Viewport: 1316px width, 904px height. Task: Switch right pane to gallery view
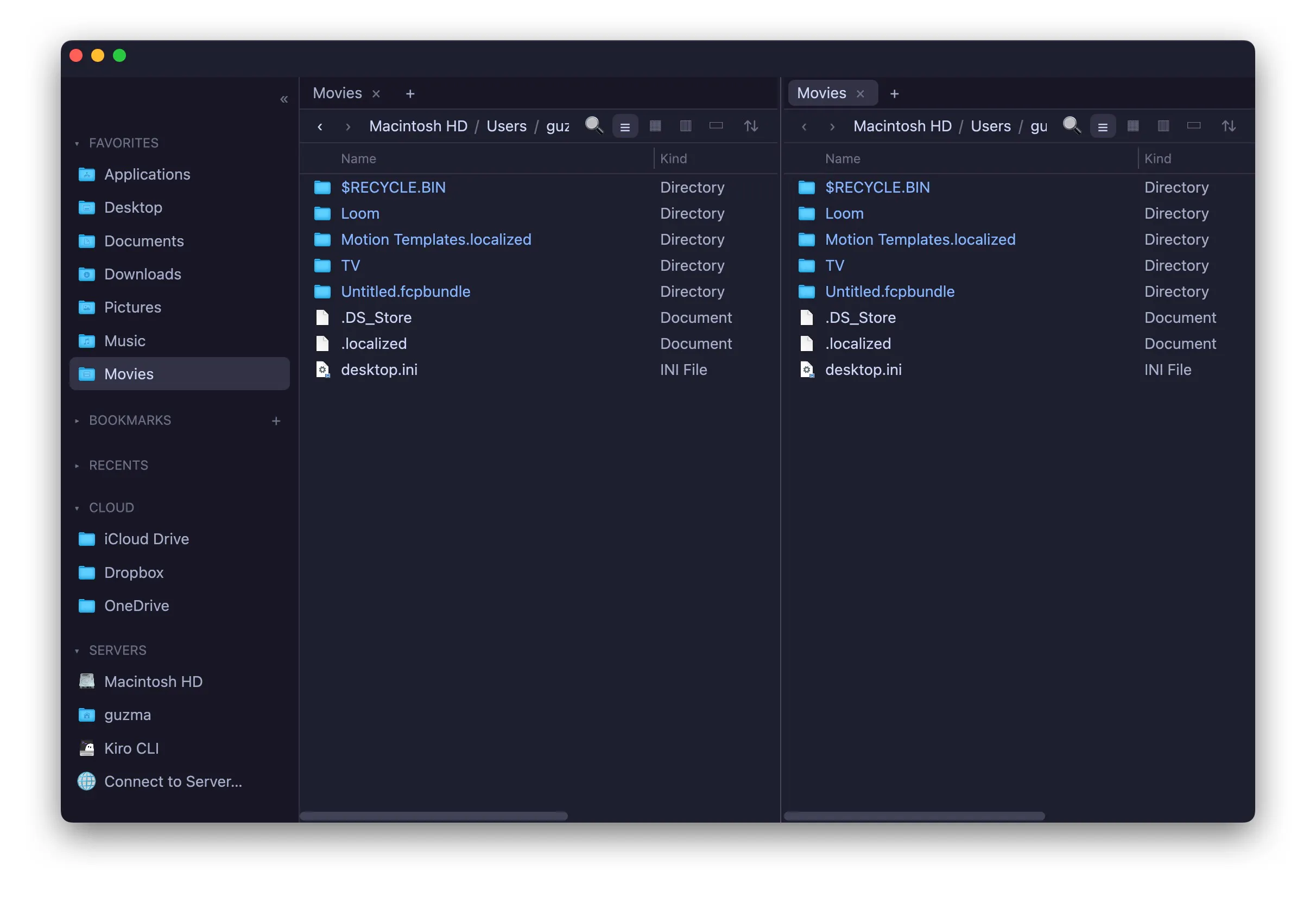1194,126
